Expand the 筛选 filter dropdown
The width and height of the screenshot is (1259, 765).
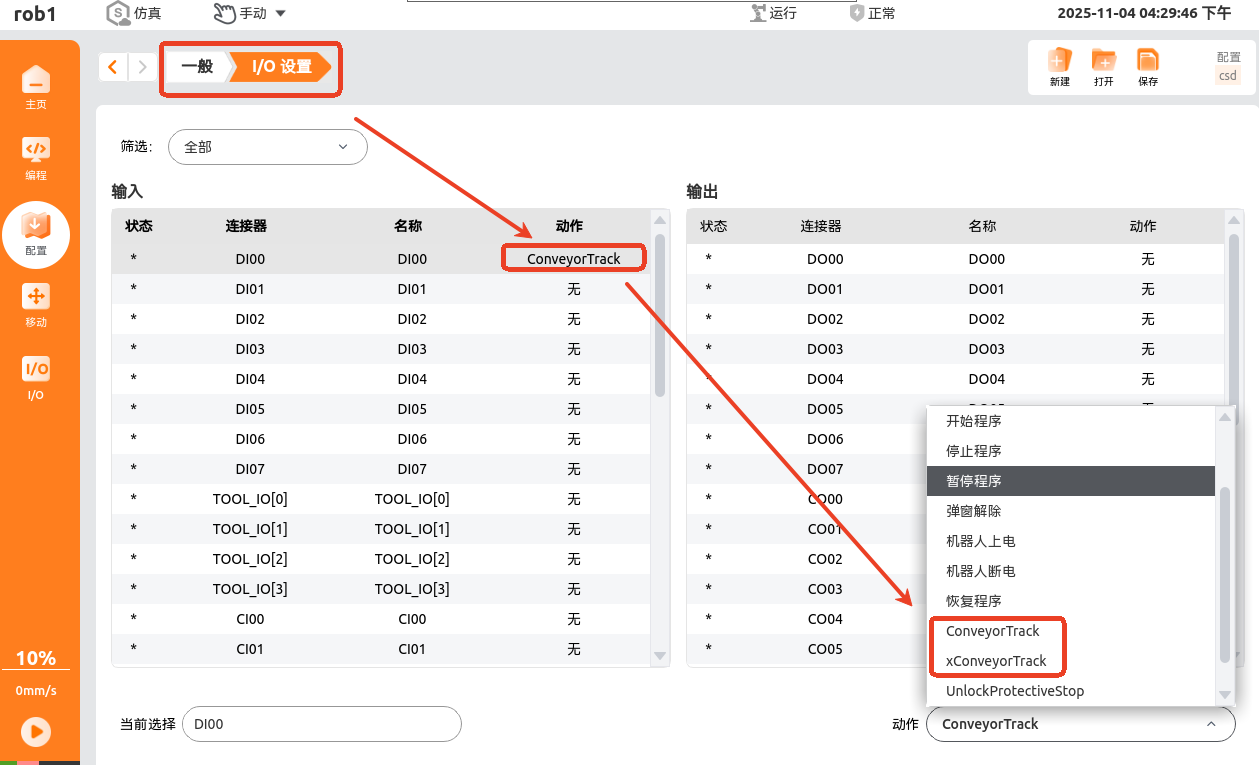coord(267,147)
